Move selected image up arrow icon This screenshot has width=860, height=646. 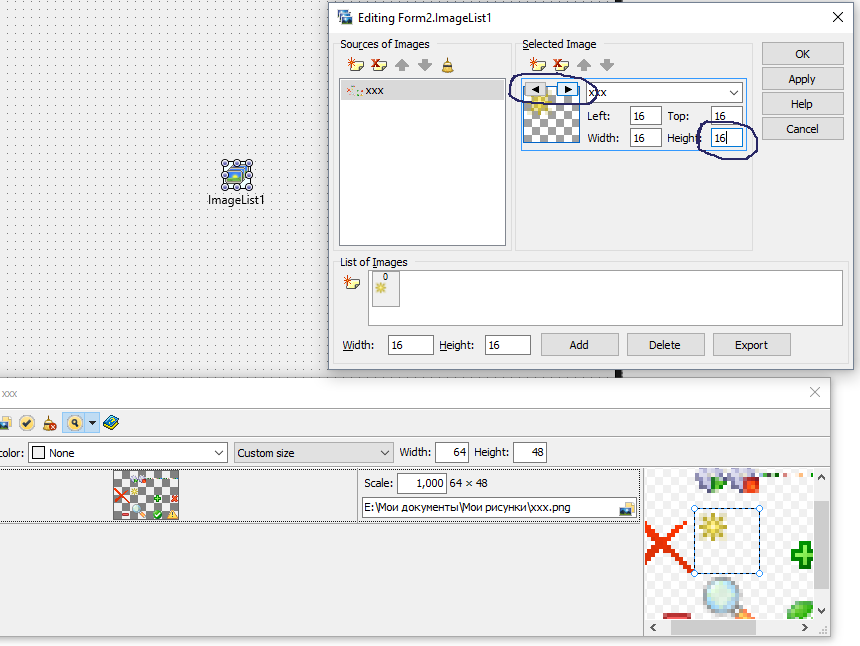click(x=584, y=65)
